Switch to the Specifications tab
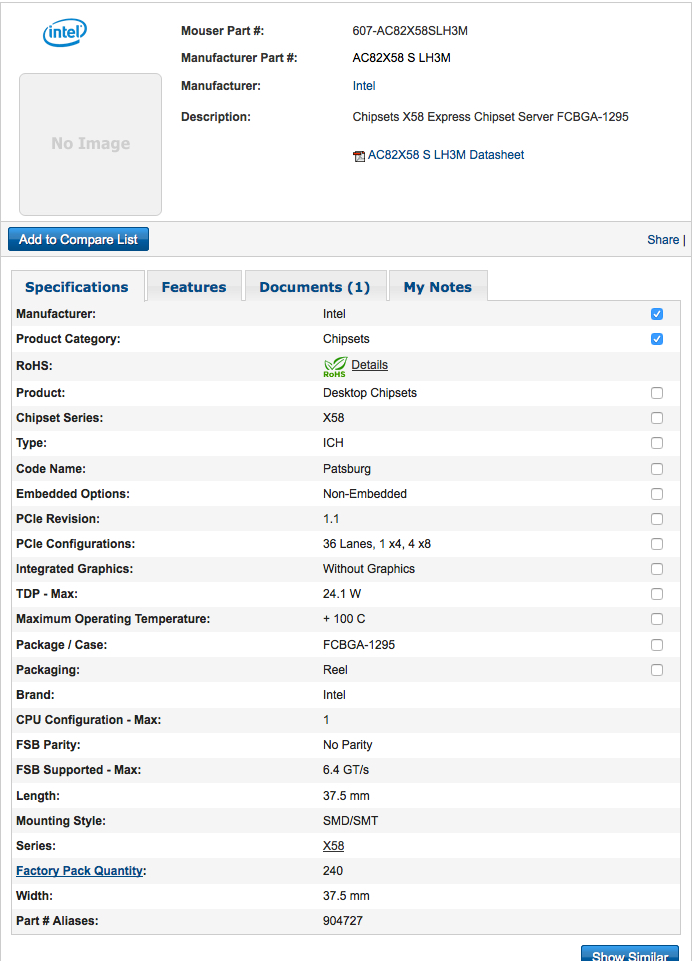Viewport: 694px width, 961px height. click(x=77, y=287)
